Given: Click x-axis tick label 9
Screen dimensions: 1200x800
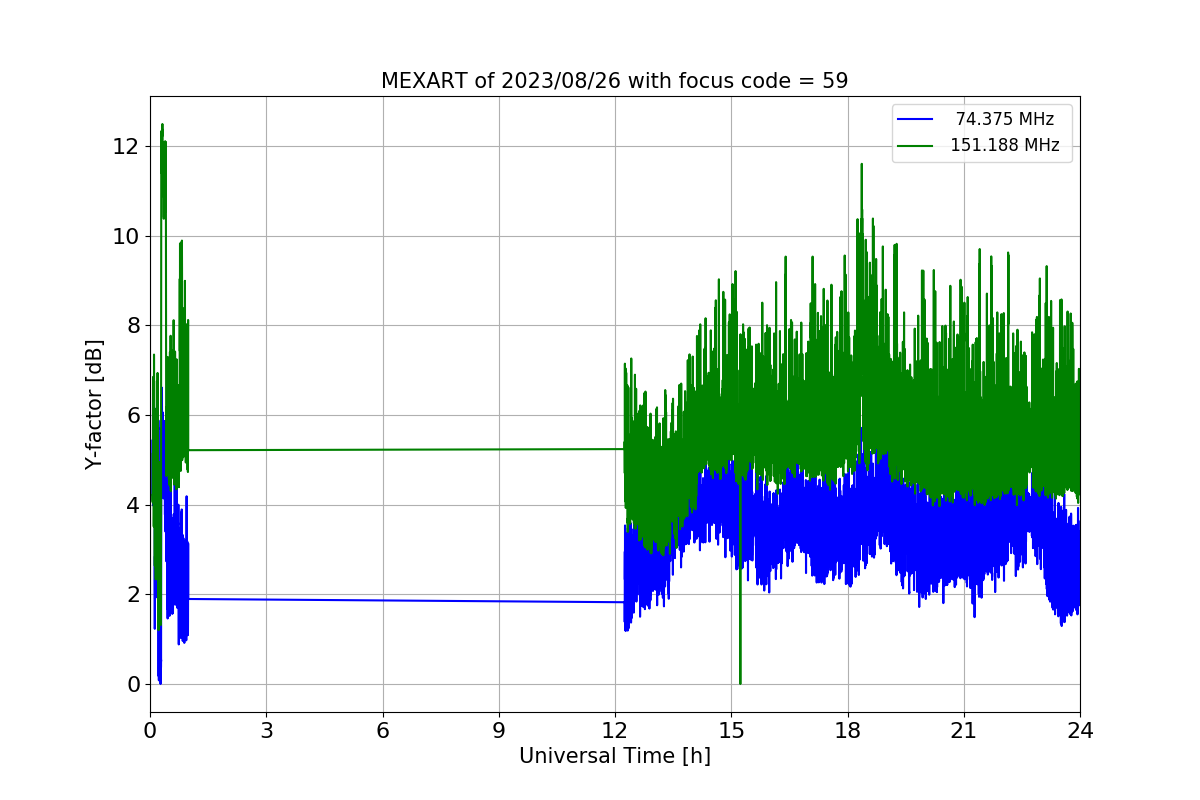Looking at the screenshot, I should (x=499, y=730).
